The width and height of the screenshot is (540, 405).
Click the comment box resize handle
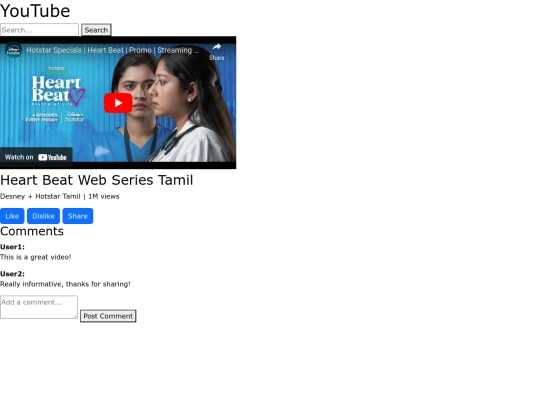[75, 316]
